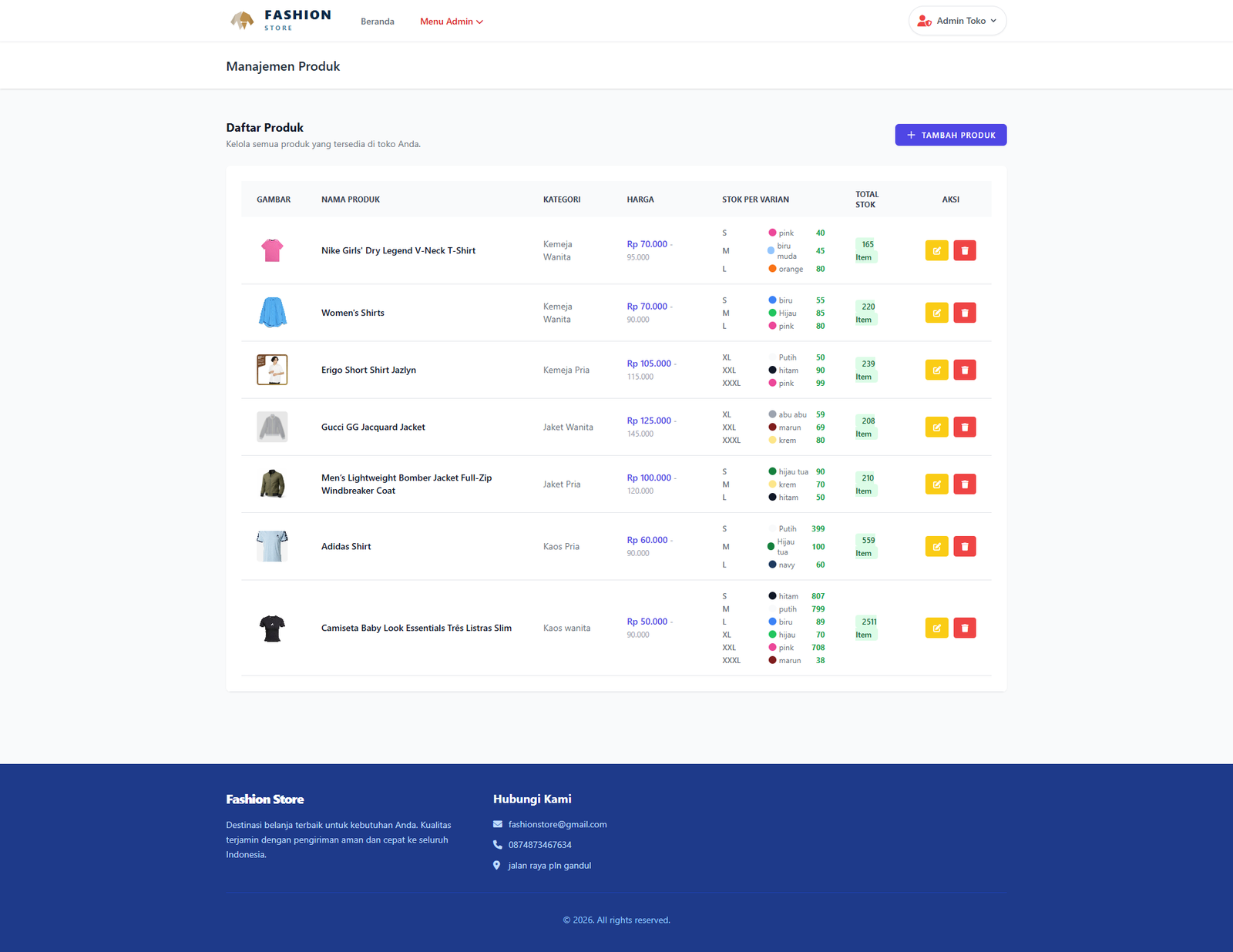
Task: Click the 239 Item total stock badge
Action: [866, 370]
